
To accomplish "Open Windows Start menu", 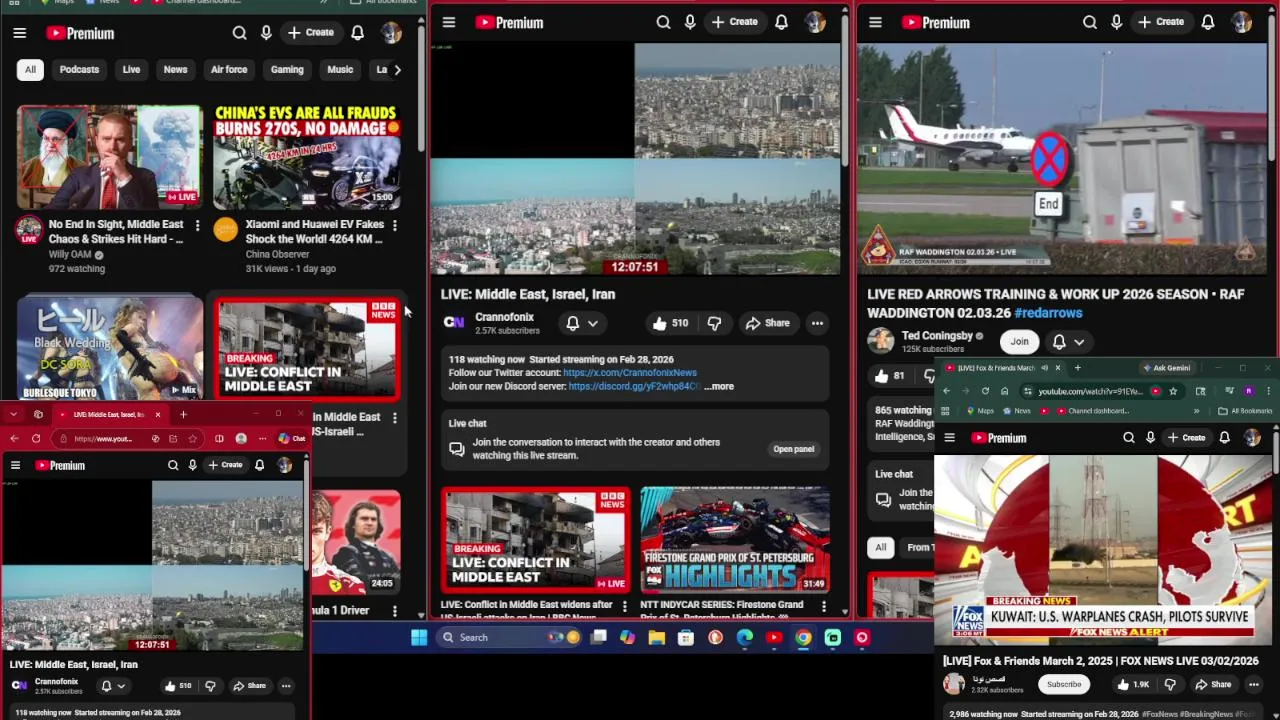I will (419, 637).
